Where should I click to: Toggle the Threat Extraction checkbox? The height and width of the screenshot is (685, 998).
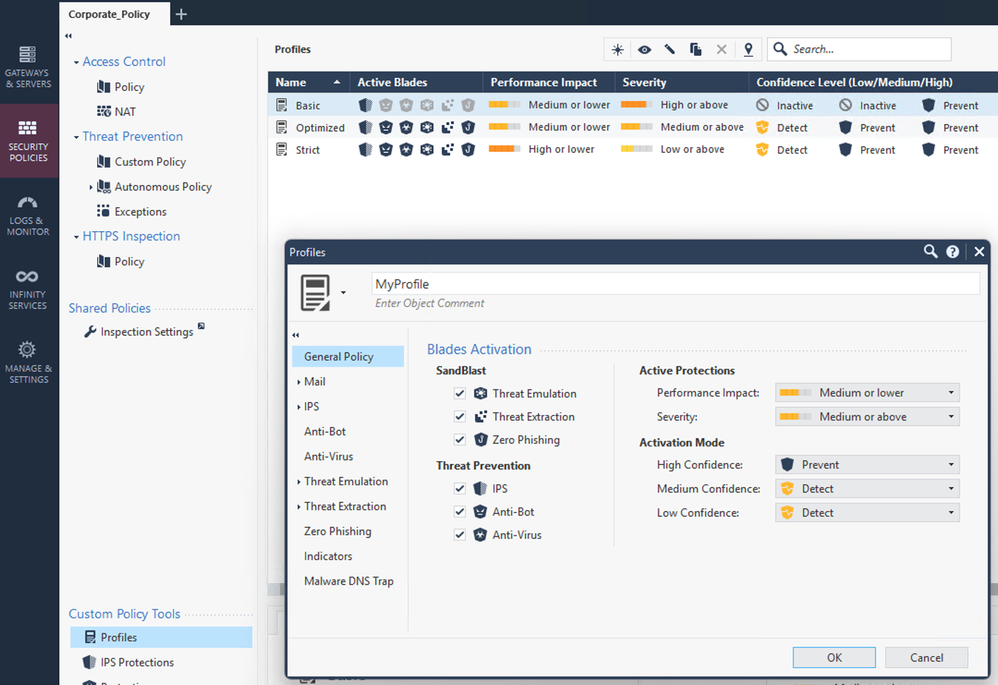click(x=460, y=416)
